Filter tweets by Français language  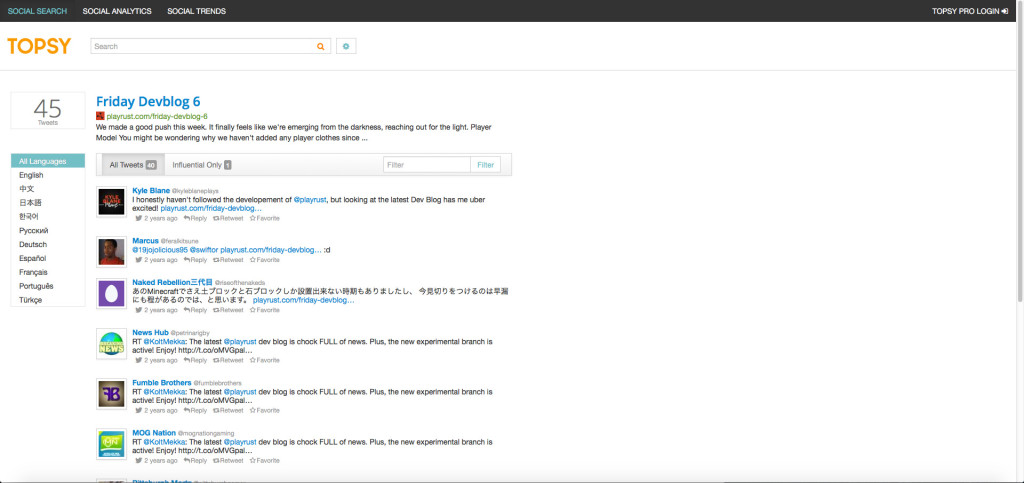coord(48,272)
